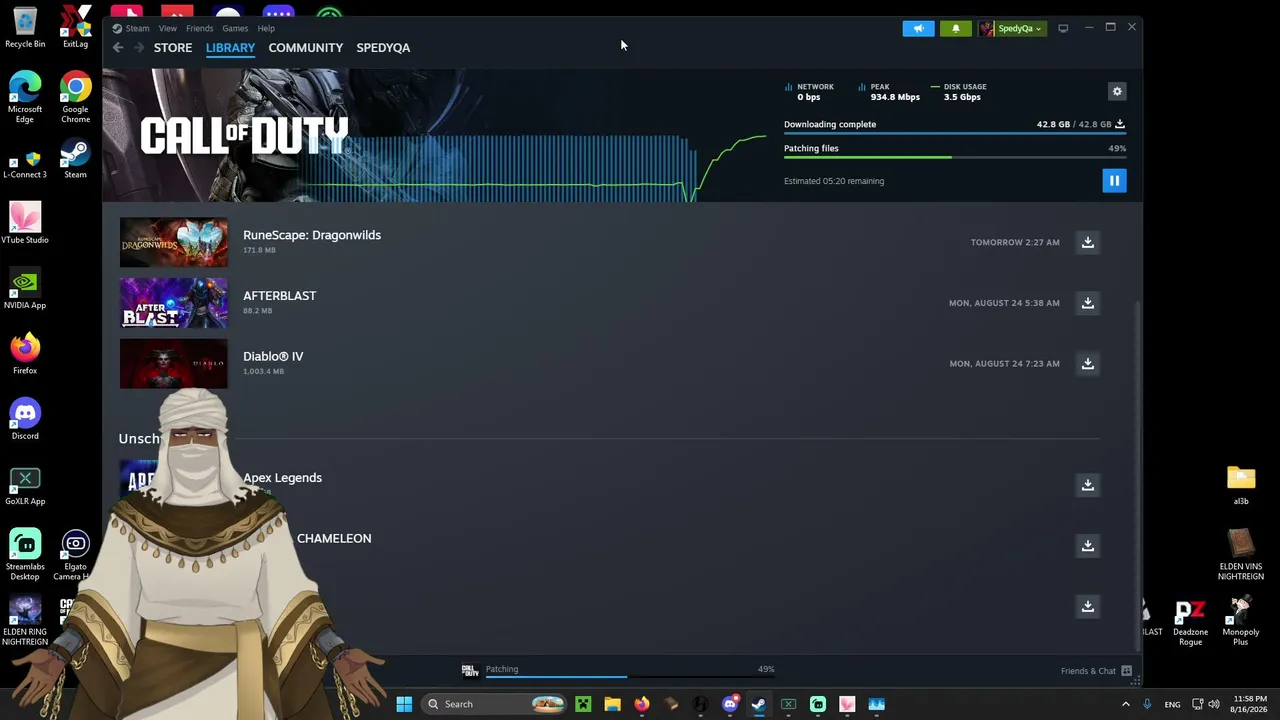1280x720 pixels.
Task: Launch Microsoft Edge from desktop
Action: pyautogui.click(x=25, y=97)
